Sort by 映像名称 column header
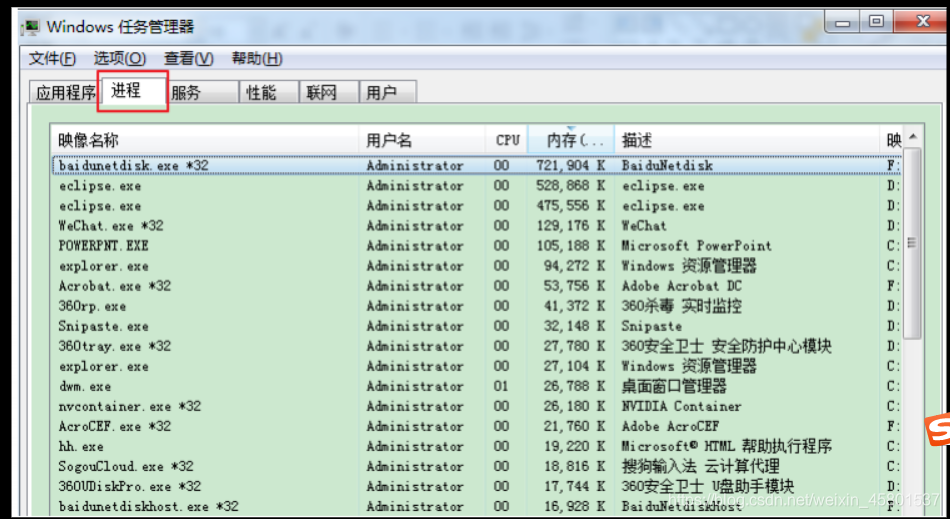This screenshot has height=519, width=950. click(205, 140)
